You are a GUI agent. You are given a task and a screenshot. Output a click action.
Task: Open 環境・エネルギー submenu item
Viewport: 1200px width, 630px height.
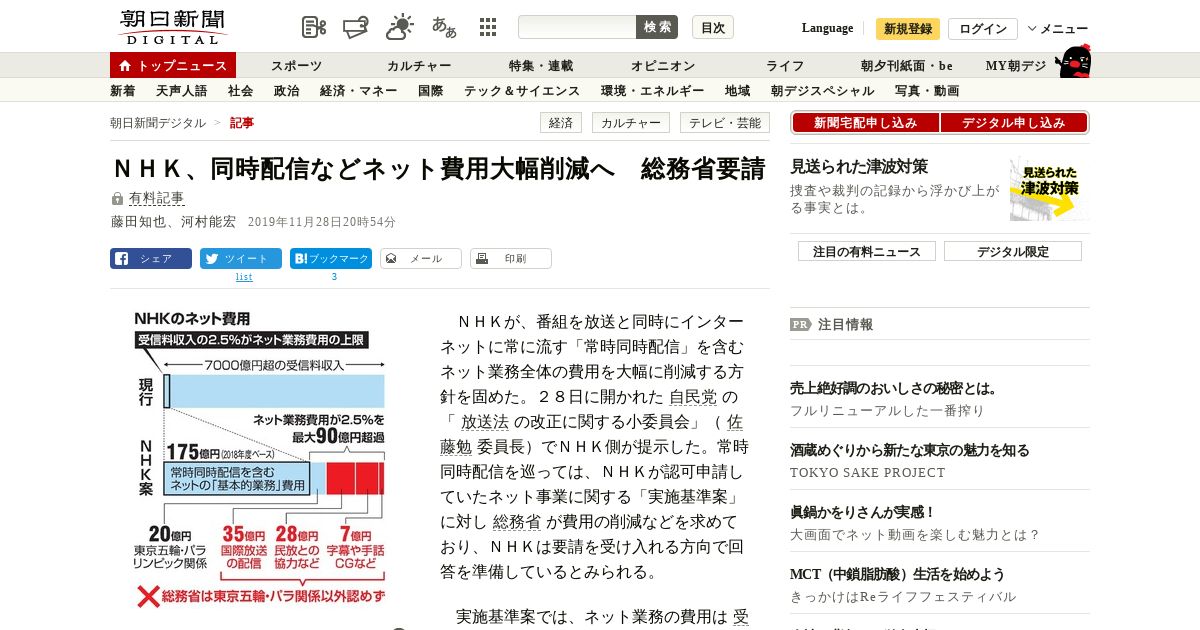point(652,91)
